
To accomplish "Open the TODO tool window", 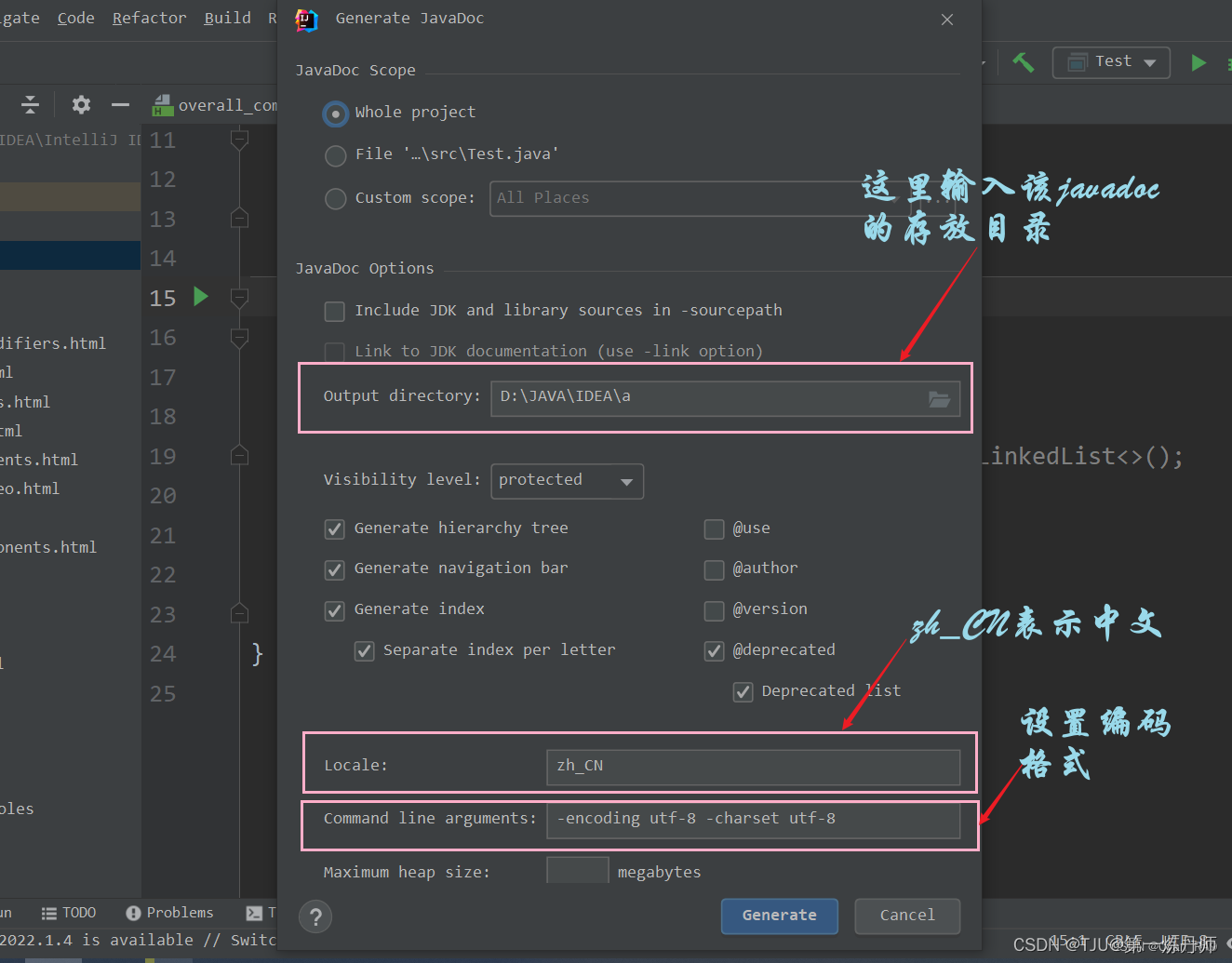I will coord(69,913).
